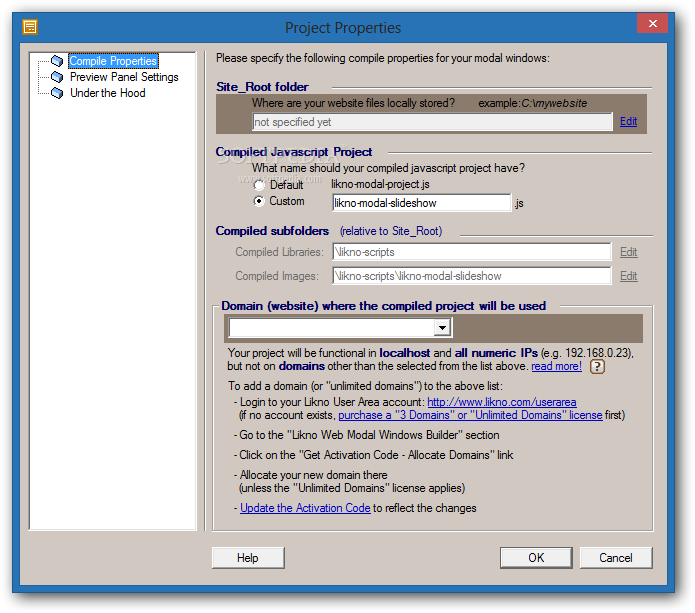Open Preview Panel Settings page
Screen dimensions: 695x613
click(x=124, y=77)
